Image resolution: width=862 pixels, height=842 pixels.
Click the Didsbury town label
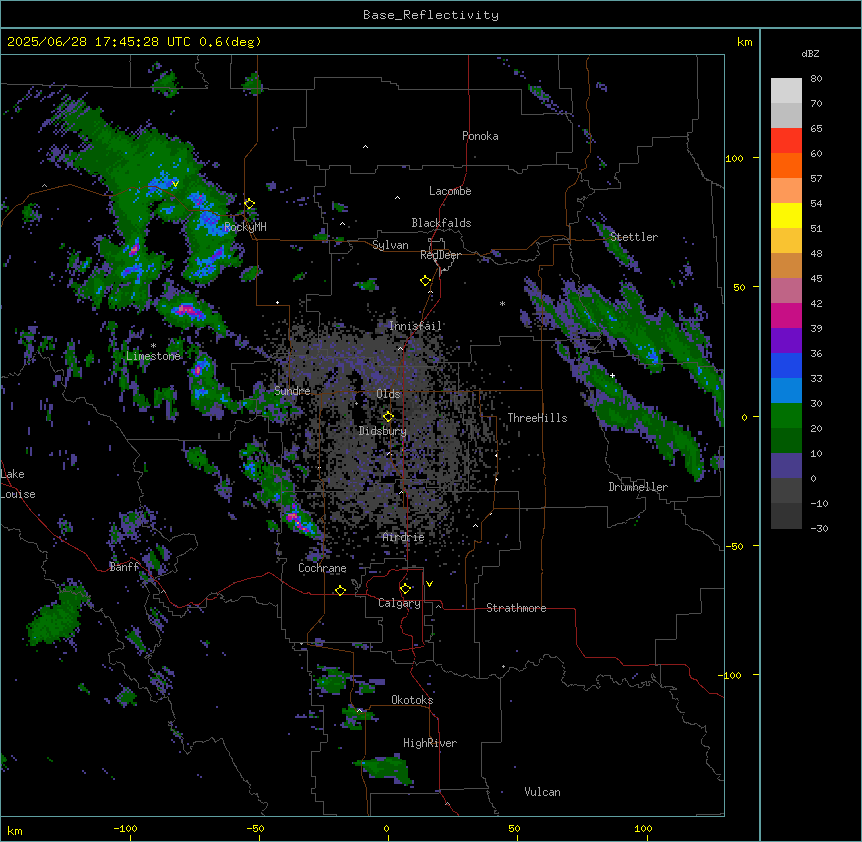point(383,431)
